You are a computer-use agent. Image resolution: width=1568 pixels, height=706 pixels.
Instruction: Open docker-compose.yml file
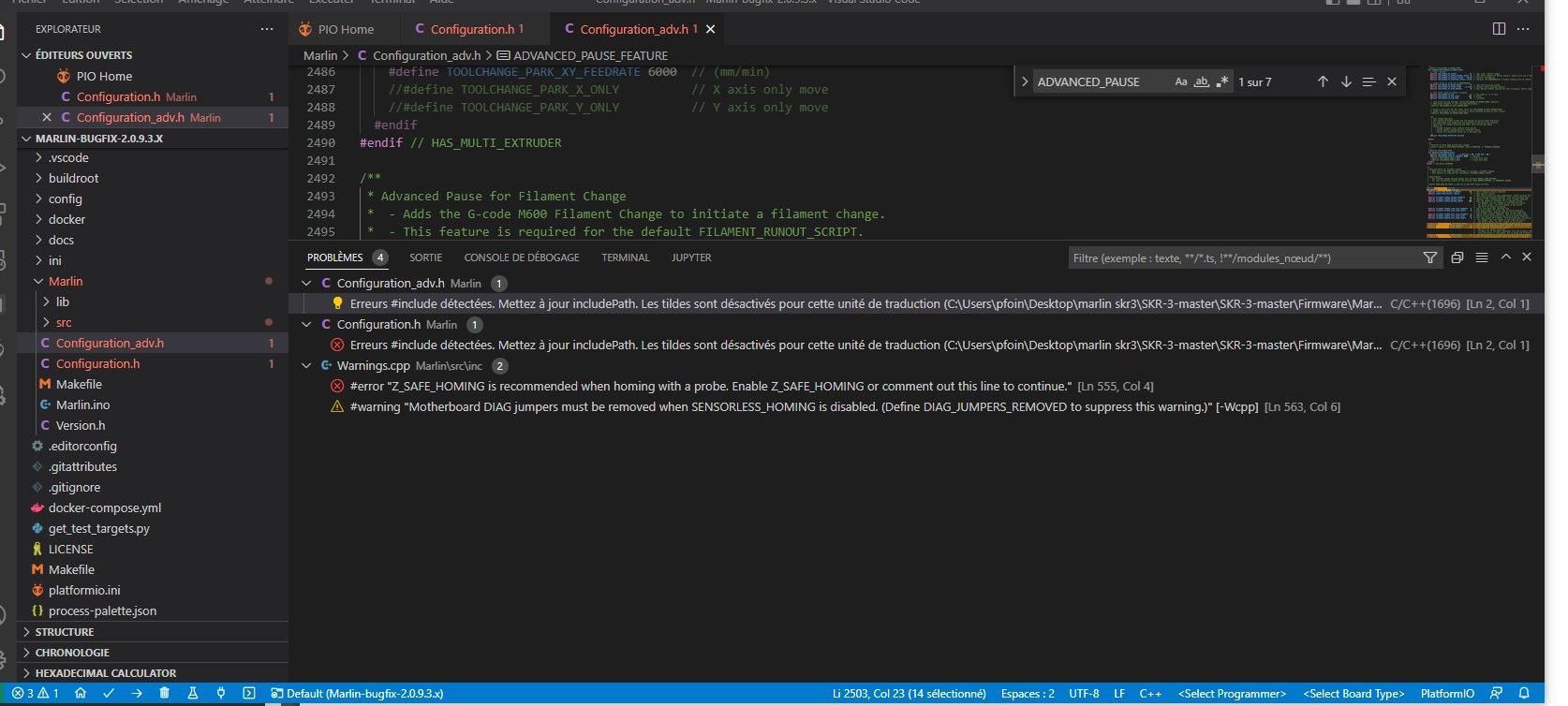point(105,507)
